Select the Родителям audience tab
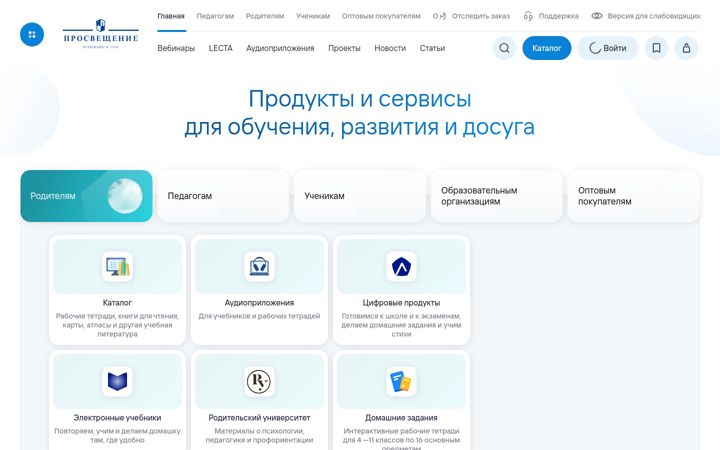The image size is (720, 450). click(86, 196)
